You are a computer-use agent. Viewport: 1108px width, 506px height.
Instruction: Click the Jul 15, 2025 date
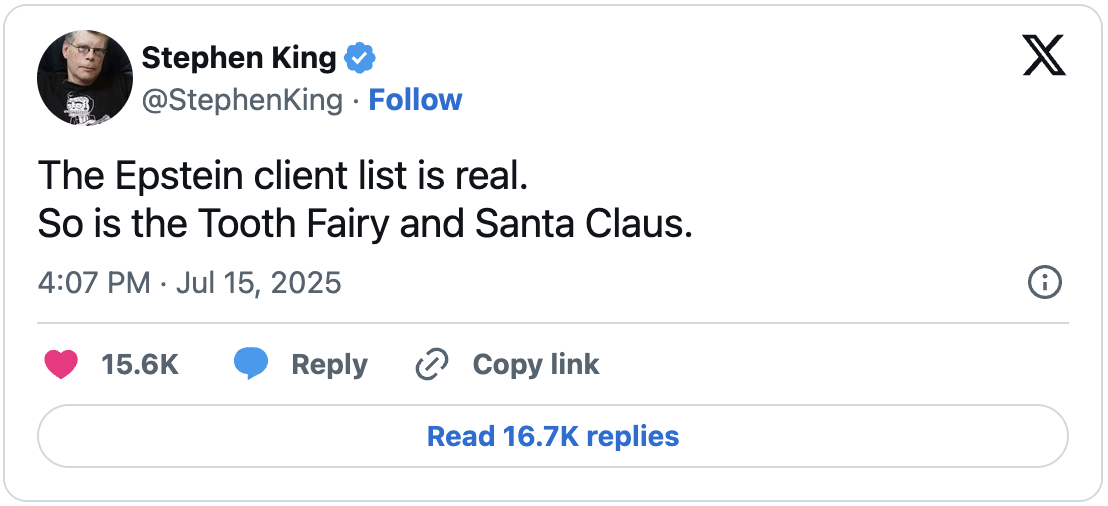(258, 283)
